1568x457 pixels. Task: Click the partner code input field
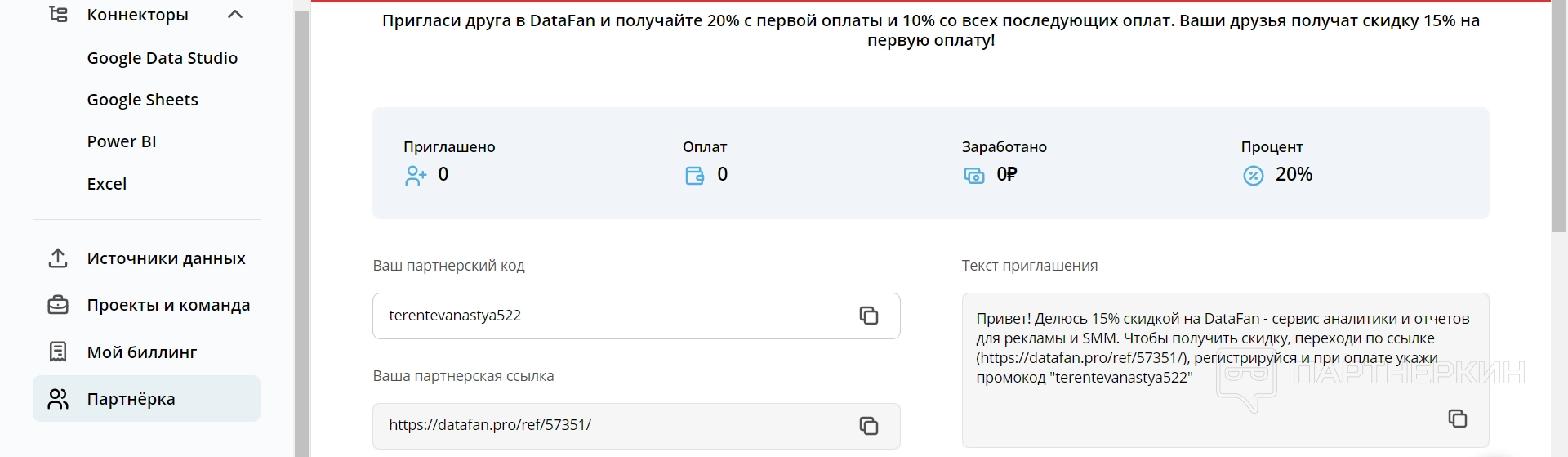pyautogui.click(x=612, y=316)
